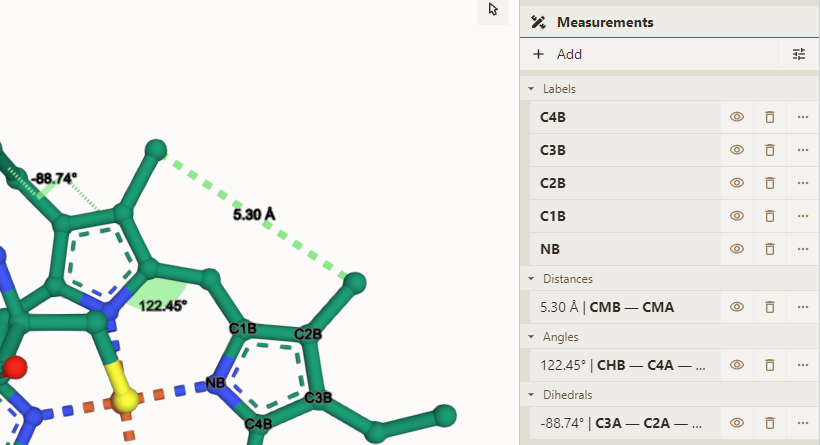The height and width of the screenshot is (445, 820).
Task: Delete the C1B label
Action: pyautogui.click(x=770, y=215)
